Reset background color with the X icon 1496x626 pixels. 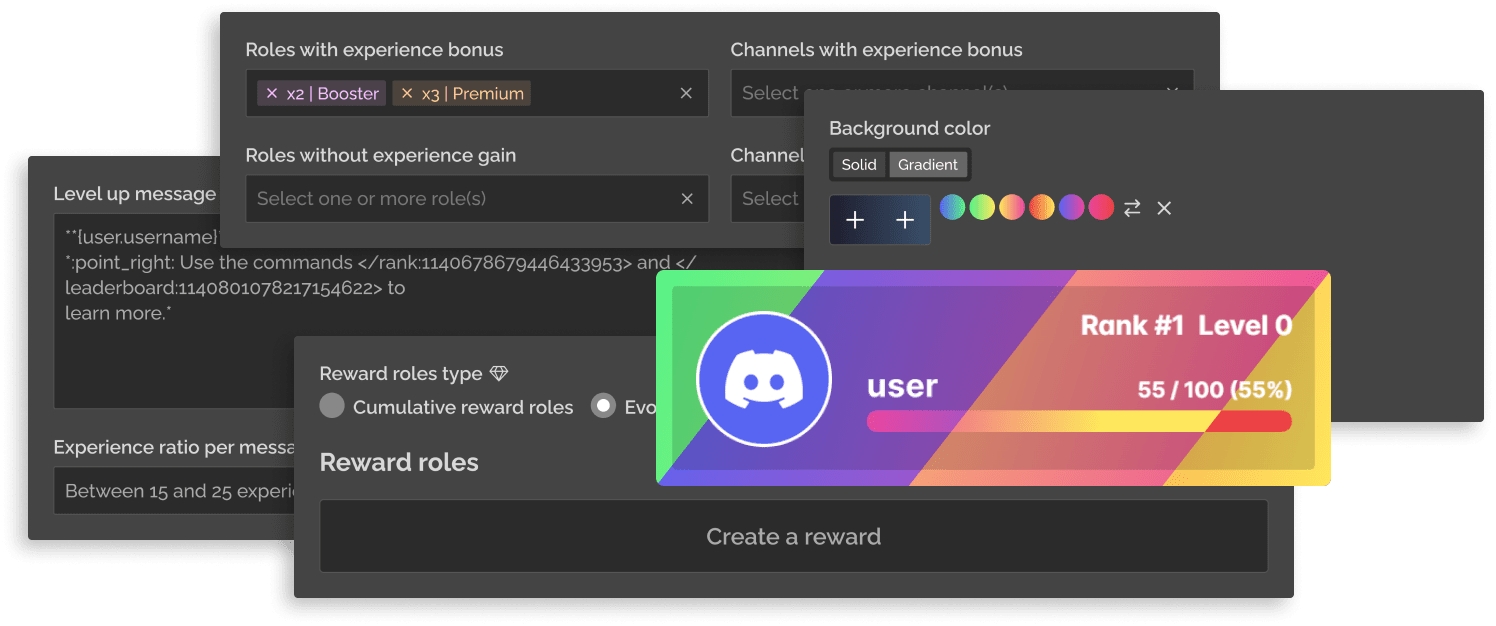pos(1164,208)
